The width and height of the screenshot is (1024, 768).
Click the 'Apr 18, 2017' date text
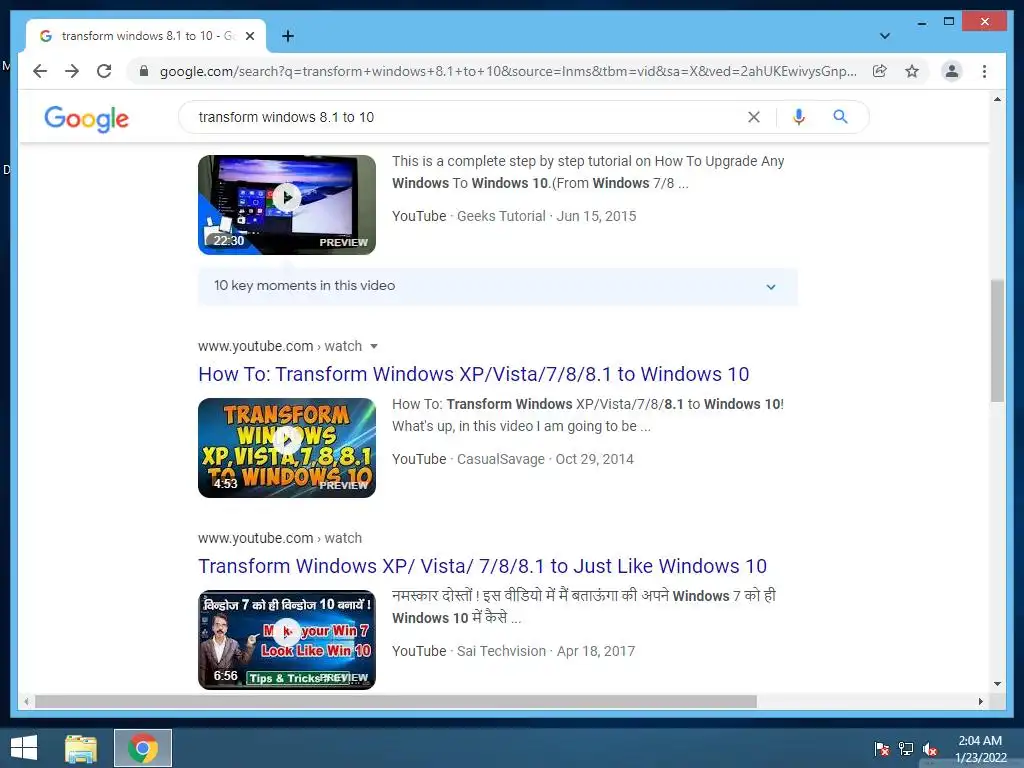click(596, 651)
